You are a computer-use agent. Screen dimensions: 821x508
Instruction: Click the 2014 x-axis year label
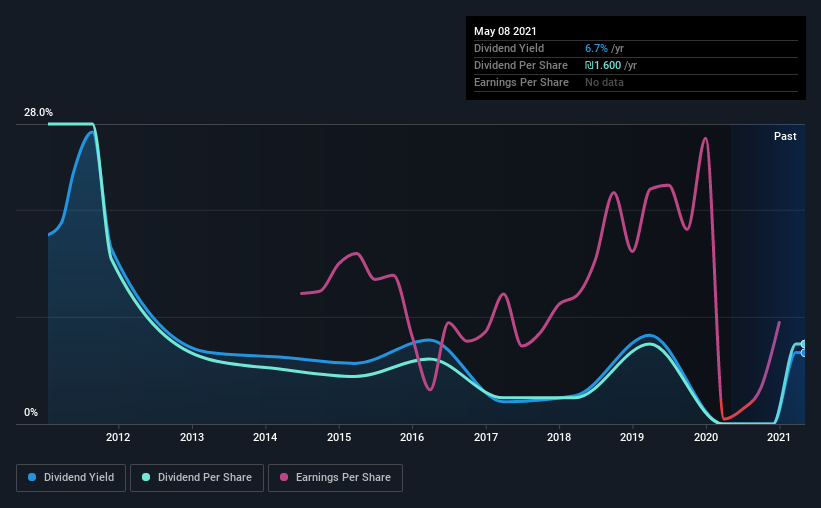[x=265, y=437]
